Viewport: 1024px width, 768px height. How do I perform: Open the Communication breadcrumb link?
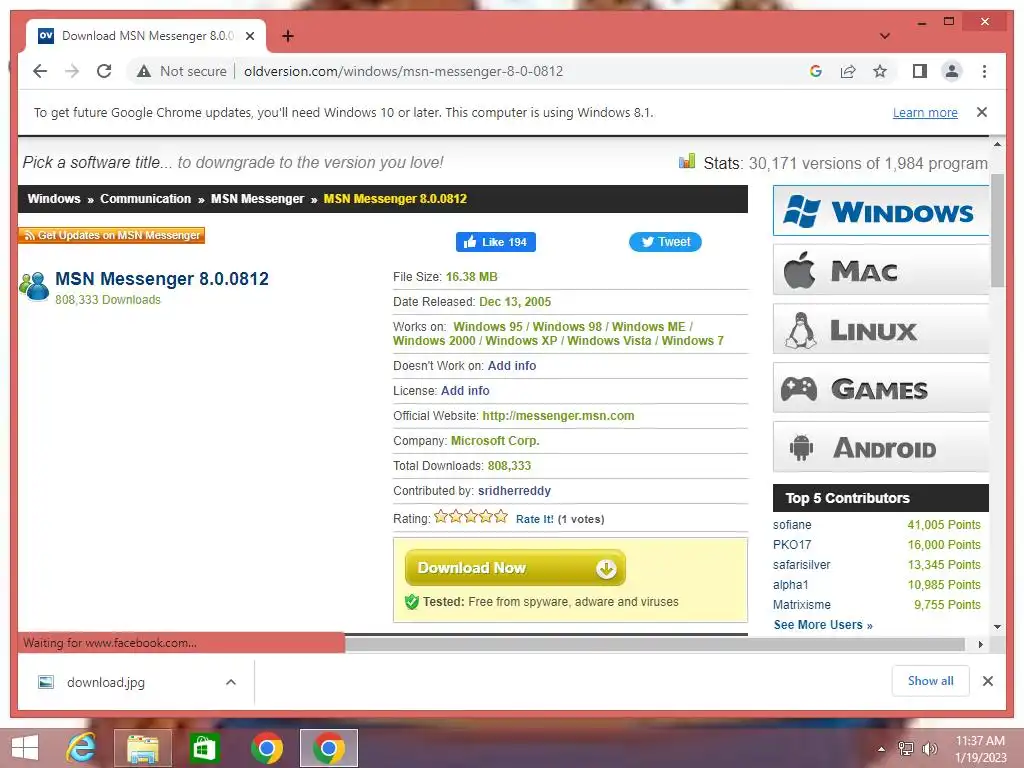[x=146, y=199]
